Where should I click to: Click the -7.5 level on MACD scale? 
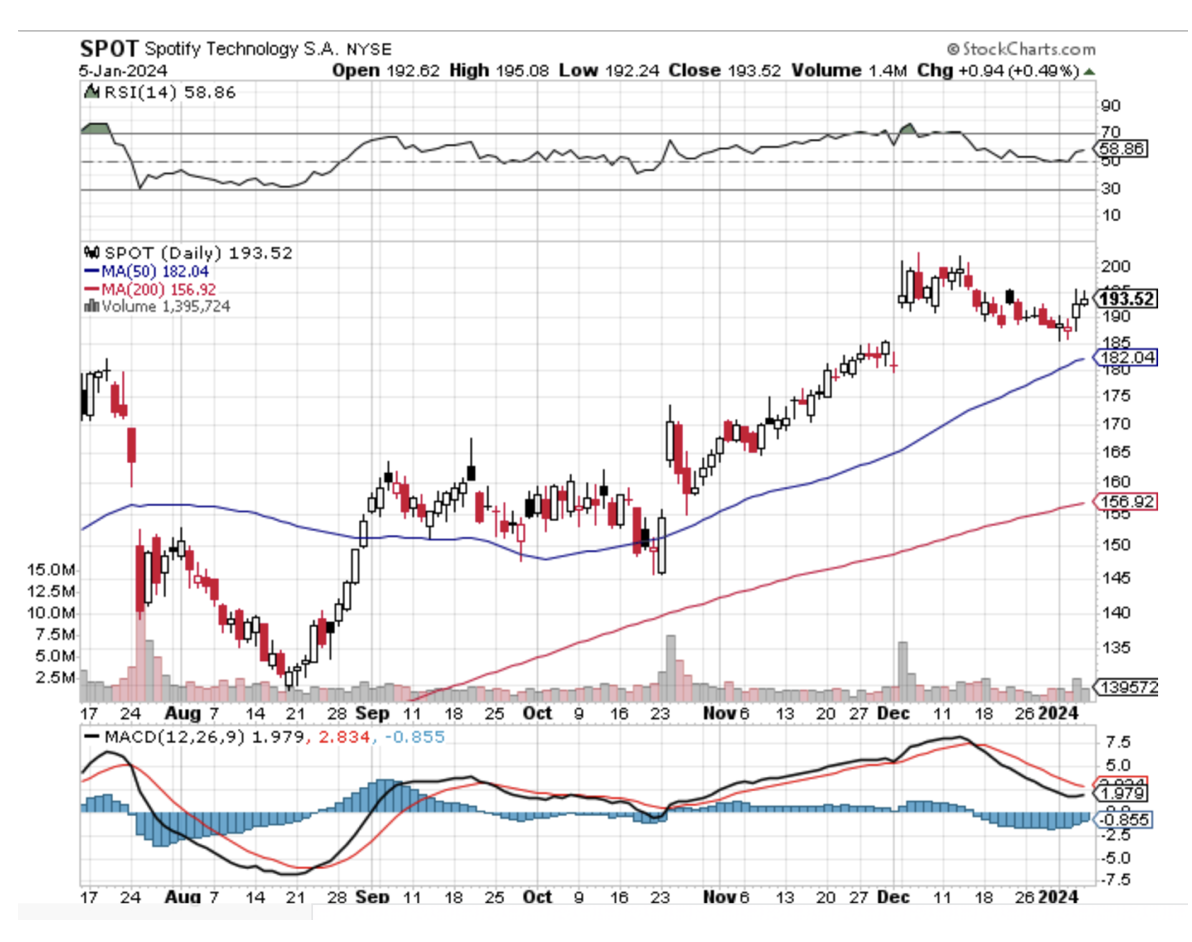coord(1114,880)
